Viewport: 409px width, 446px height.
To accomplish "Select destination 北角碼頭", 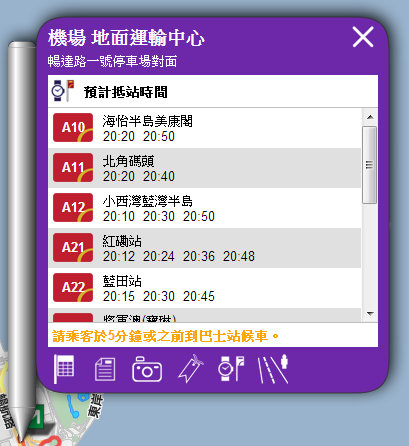I will coord(128,161).
